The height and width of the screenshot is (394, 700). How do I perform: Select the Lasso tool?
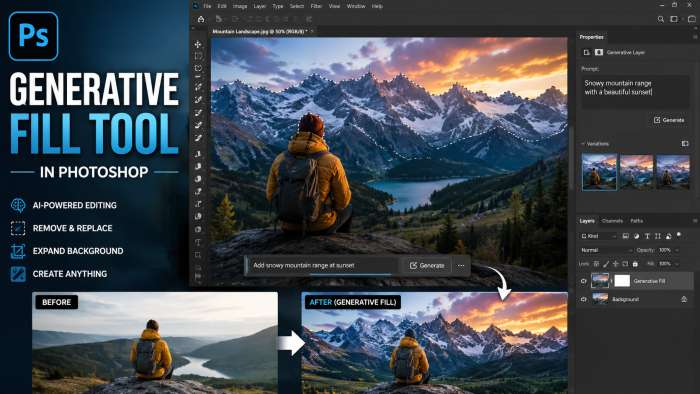point(198,68)
